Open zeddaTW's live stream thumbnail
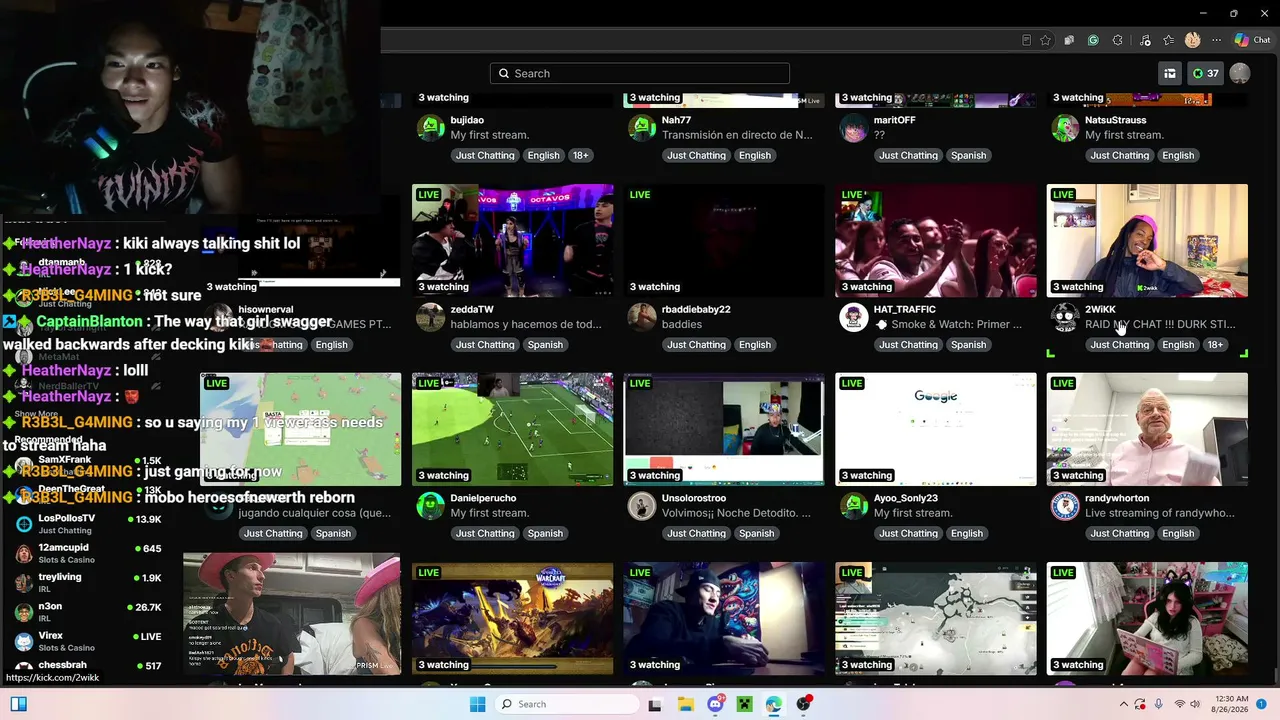This screenshot has width=1280, height=720. click(512, 240)
